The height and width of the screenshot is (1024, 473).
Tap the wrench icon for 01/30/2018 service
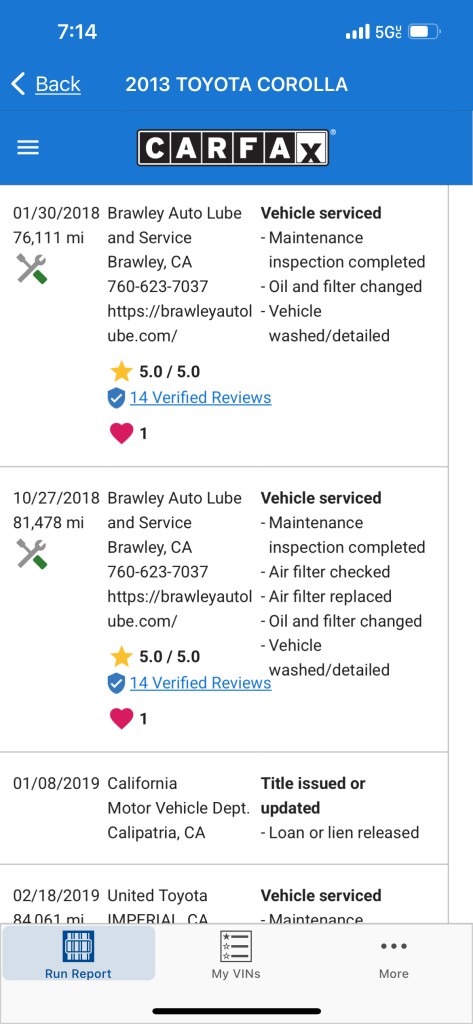pyautogui.click(x=31, y=268)
